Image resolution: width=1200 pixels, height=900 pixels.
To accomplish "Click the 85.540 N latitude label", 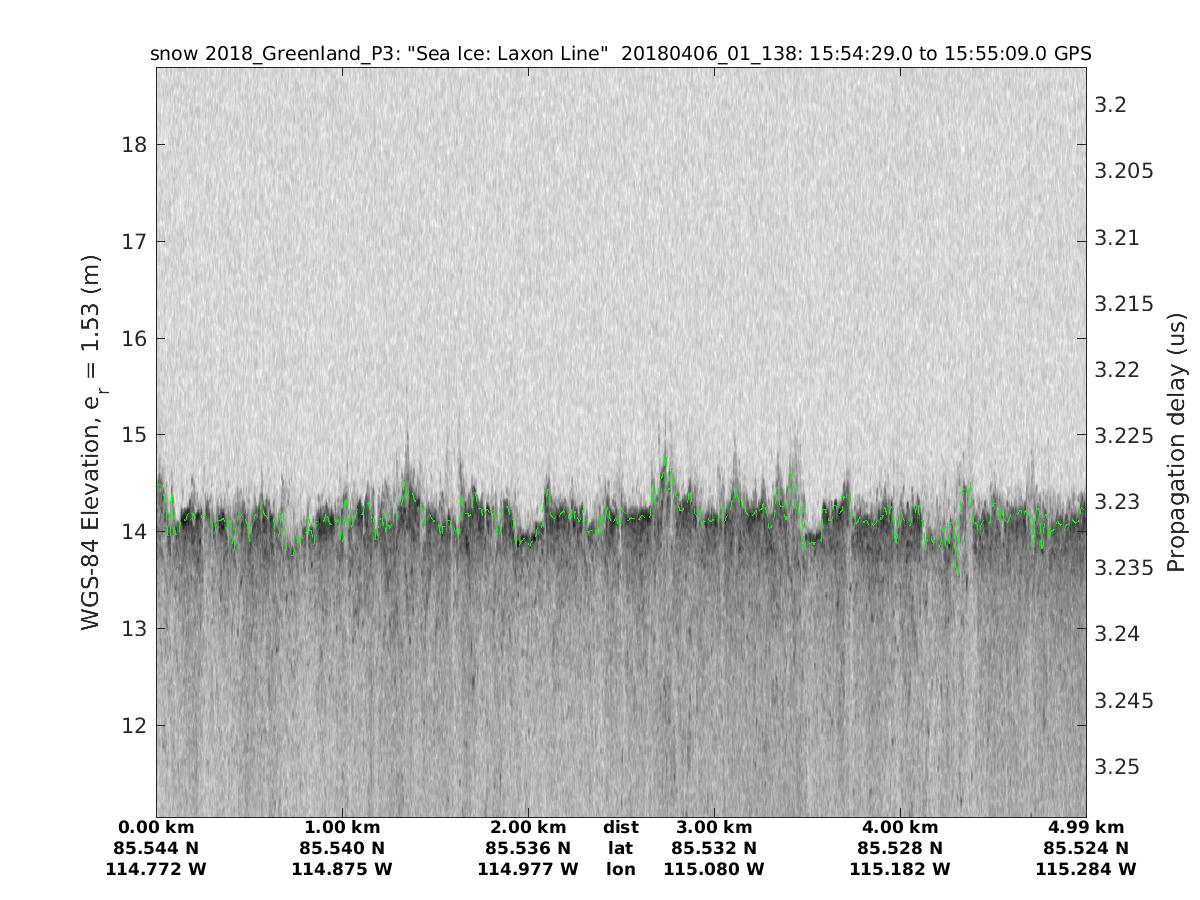I will [x=342, y=849].
